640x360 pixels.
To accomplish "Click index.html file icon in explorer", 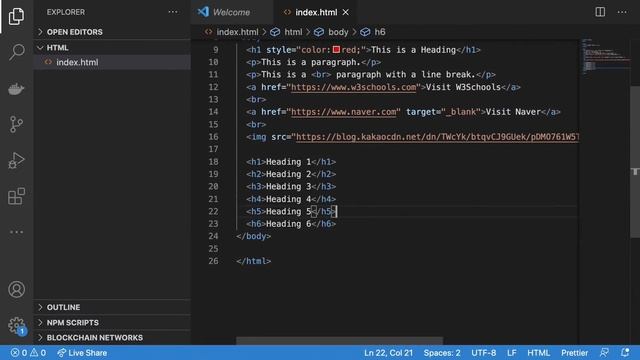I will (48, 62).
